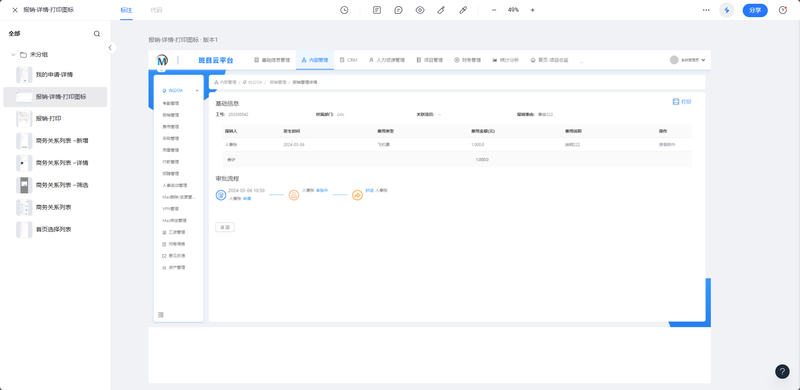Search pages with the magnifier icon

click(97, 34)
